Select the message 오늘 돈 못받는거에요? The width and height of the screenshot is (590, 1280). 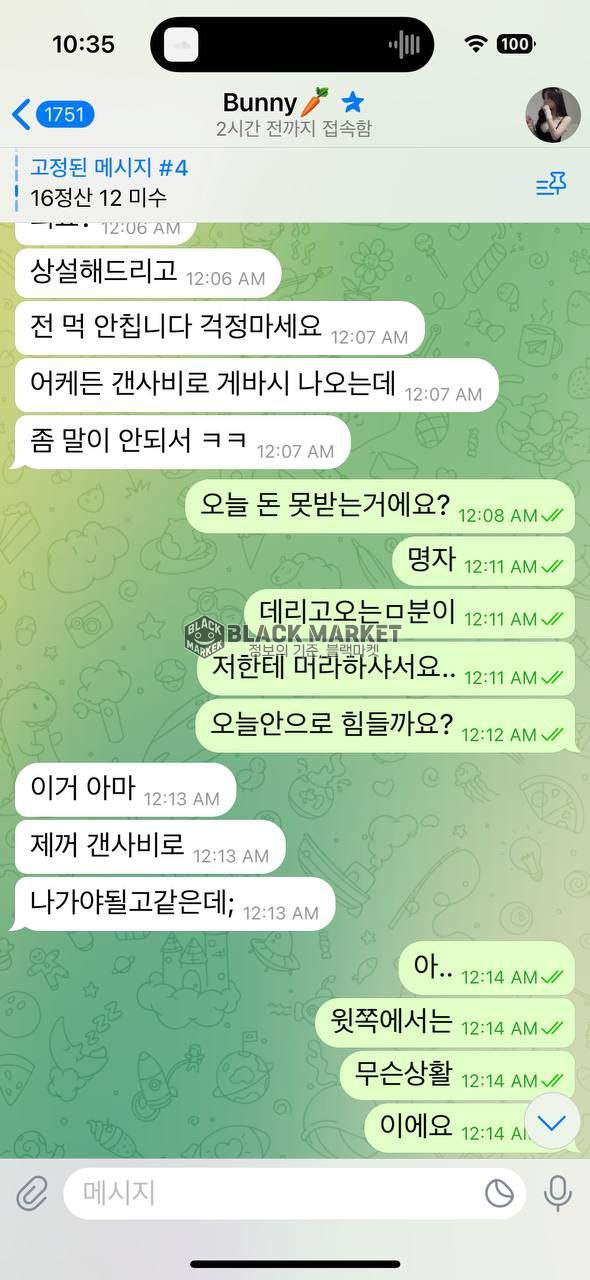click(380, 506)
